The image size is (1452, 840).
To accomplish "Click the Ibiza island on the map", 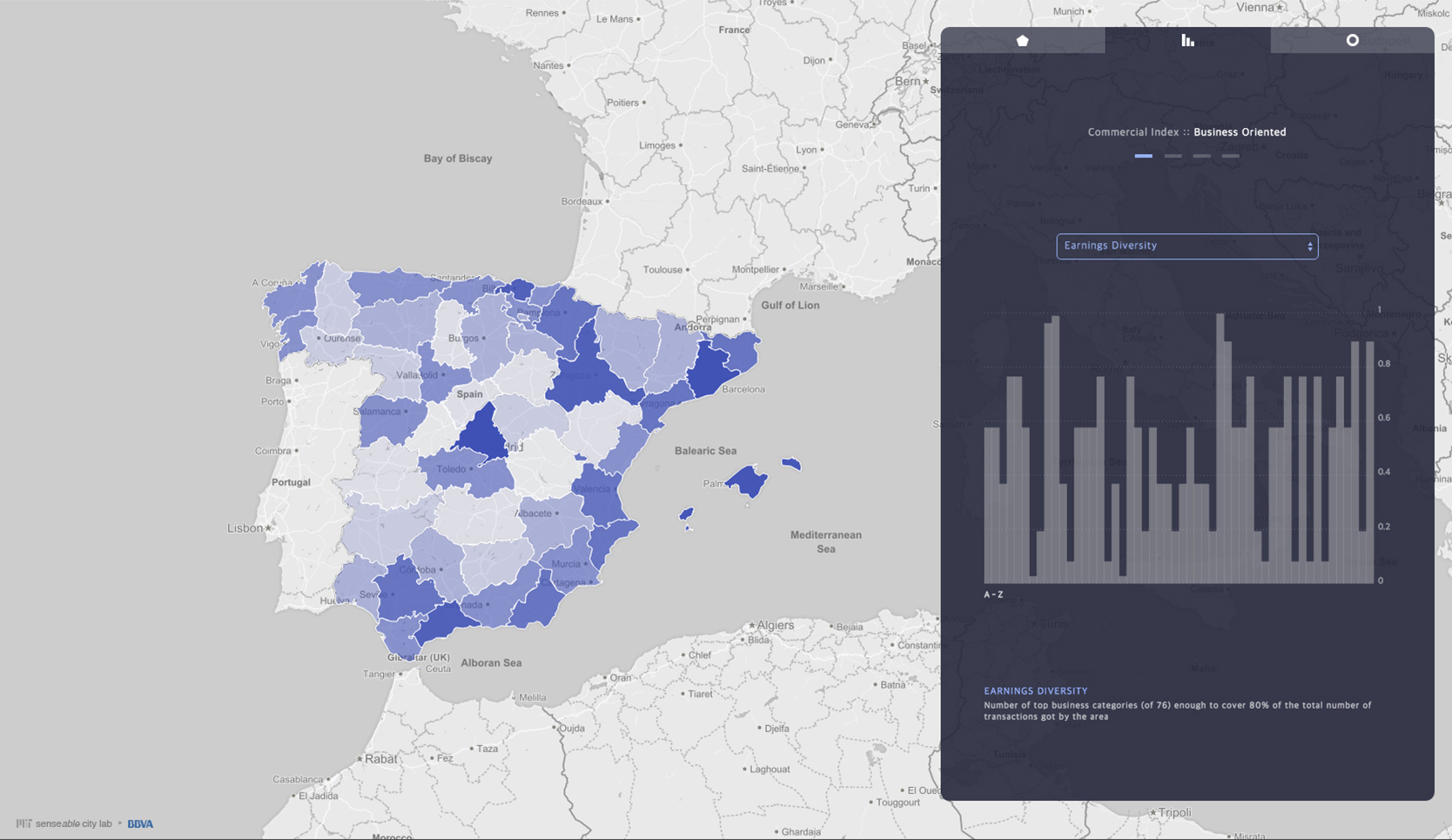I will [x=686, y=514].
